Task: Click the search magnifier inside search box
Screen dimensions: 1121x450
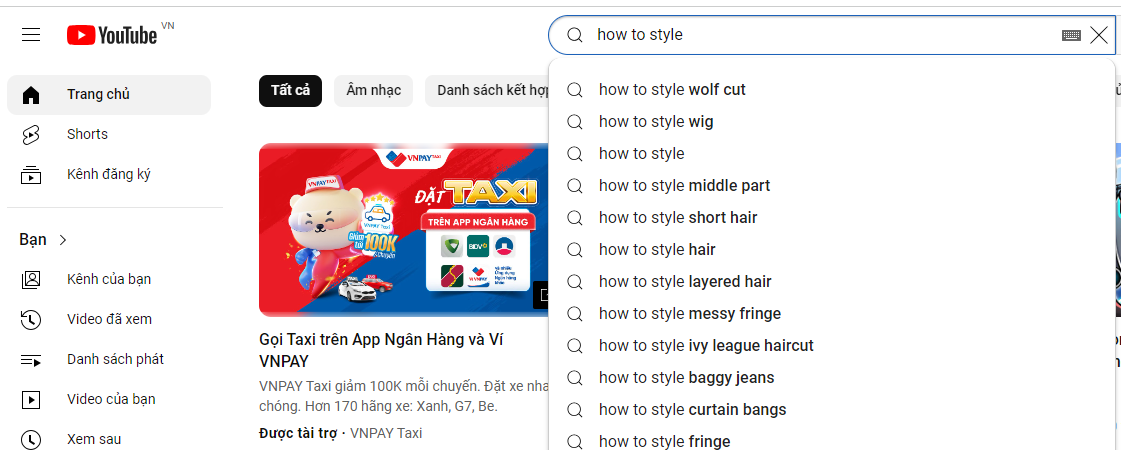Action: click(575, 34)
